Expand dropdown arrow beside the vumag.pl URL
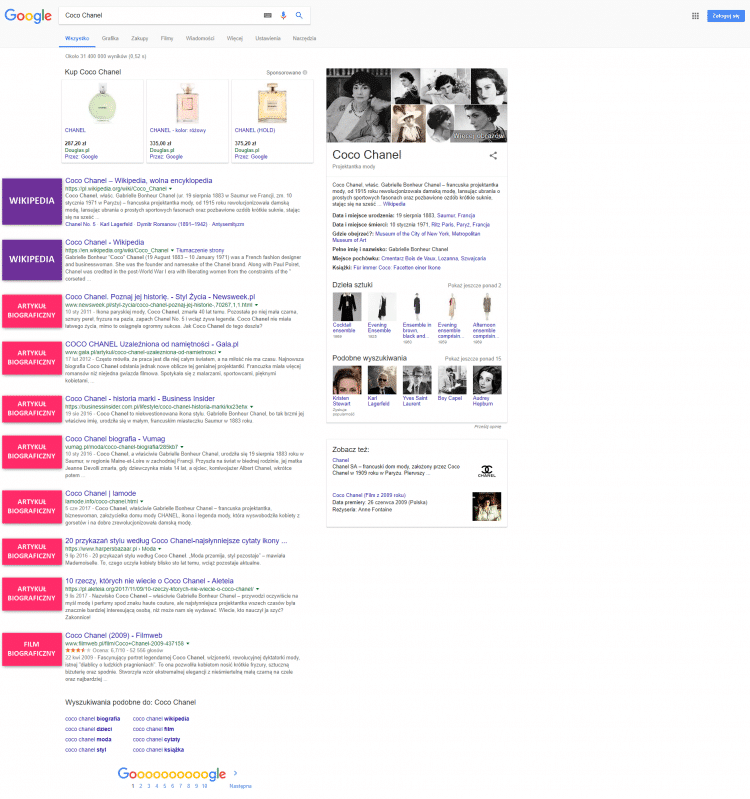750x799 pixels. [x=182, y=447]
